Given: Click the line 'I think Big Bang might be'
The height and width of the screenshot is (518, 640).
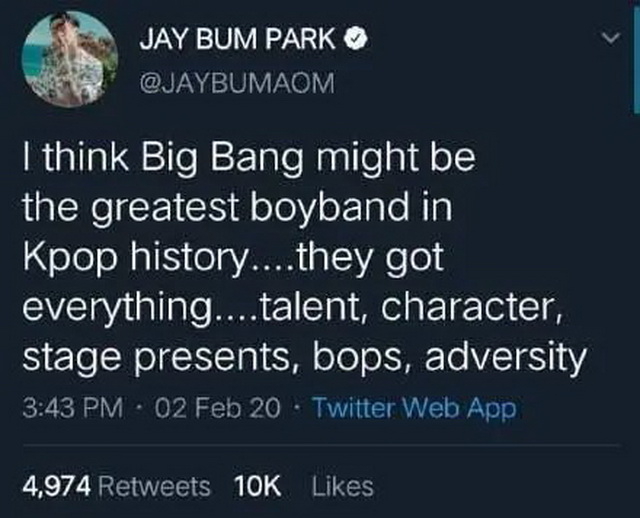Looking at the screenshot, I should [249, 159].
